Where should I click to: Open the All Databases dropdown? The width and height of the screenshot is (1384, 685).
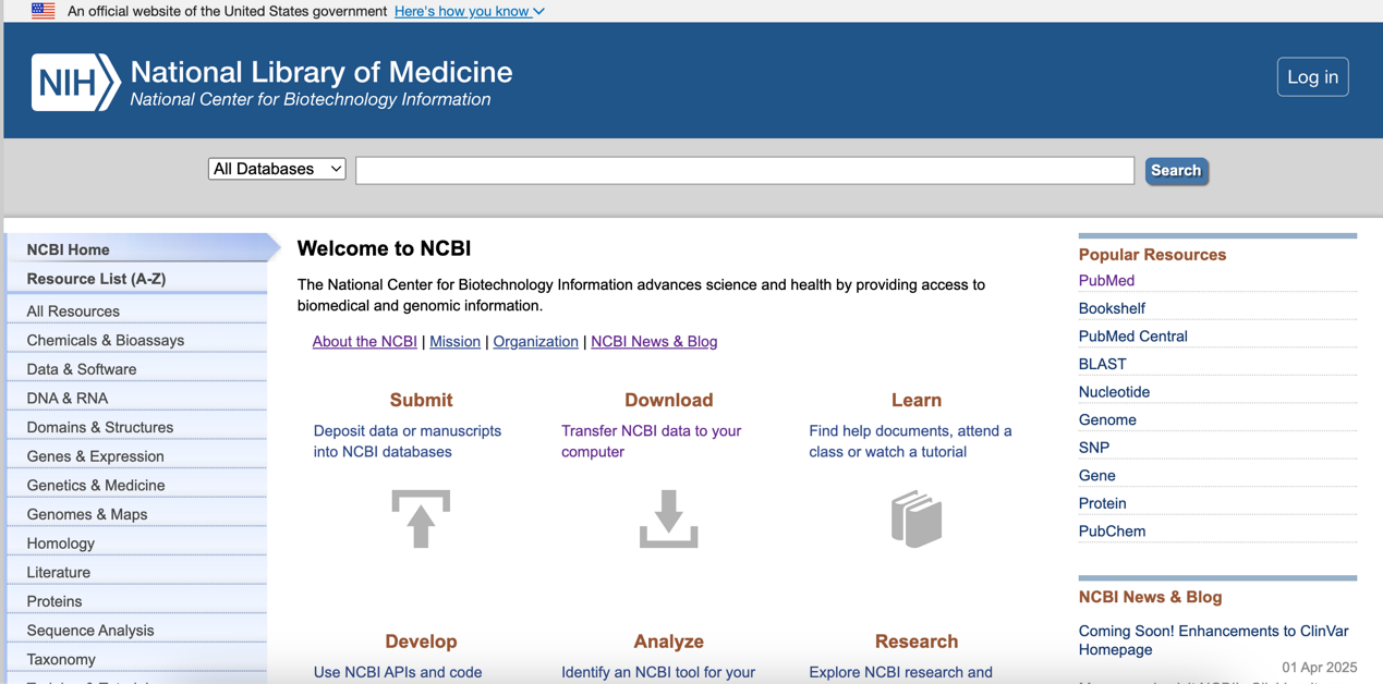(277, 169)
